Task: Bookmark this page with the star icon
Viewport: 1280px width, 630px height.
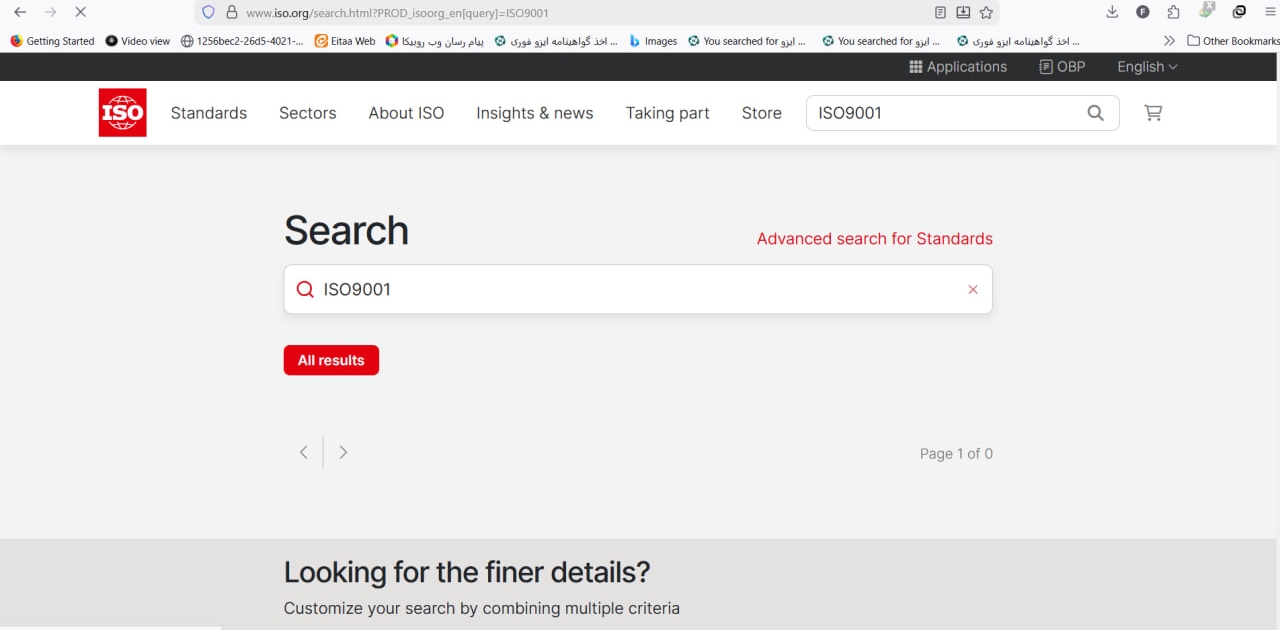Action: coord(986,13)
